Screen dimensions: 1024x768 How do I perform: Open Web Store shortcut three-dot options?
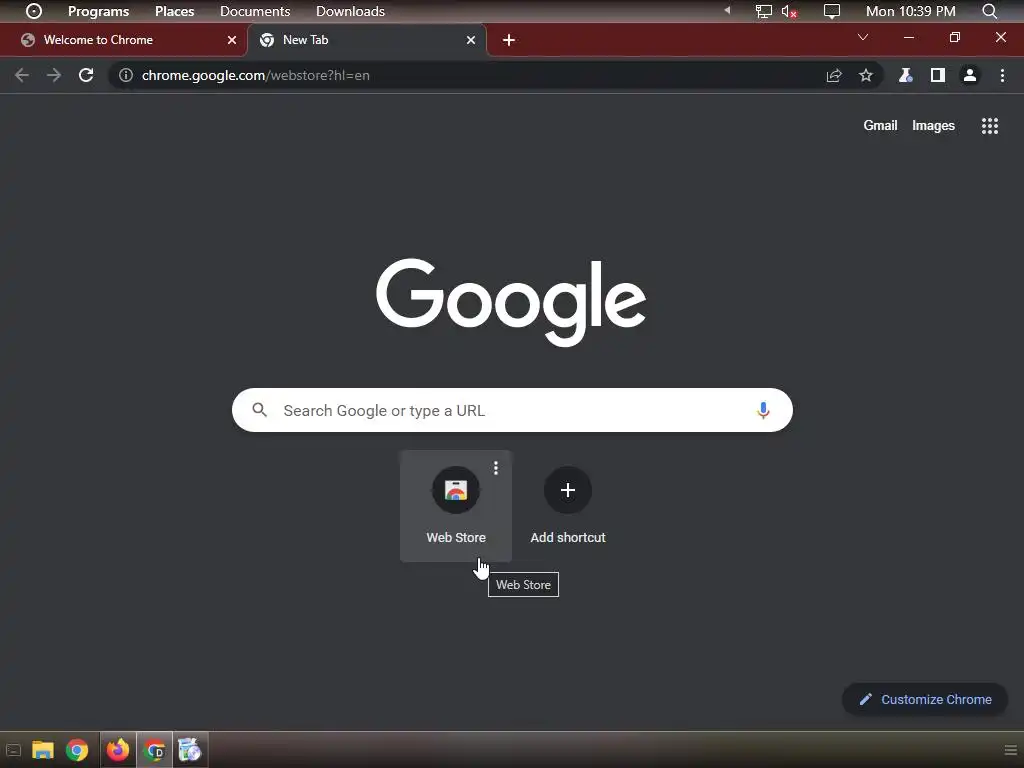(496, 468)
